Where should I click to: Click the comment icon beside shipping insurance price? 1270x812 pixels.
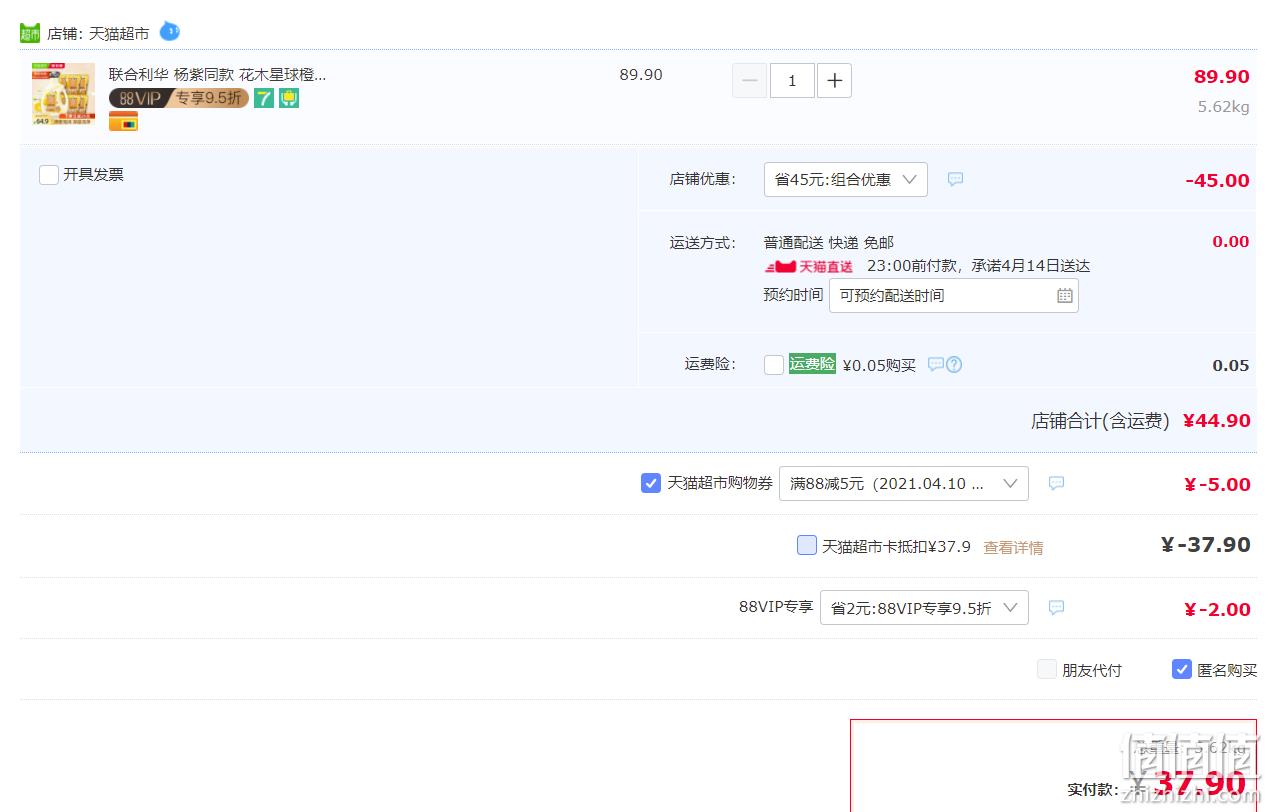point(936,364)
